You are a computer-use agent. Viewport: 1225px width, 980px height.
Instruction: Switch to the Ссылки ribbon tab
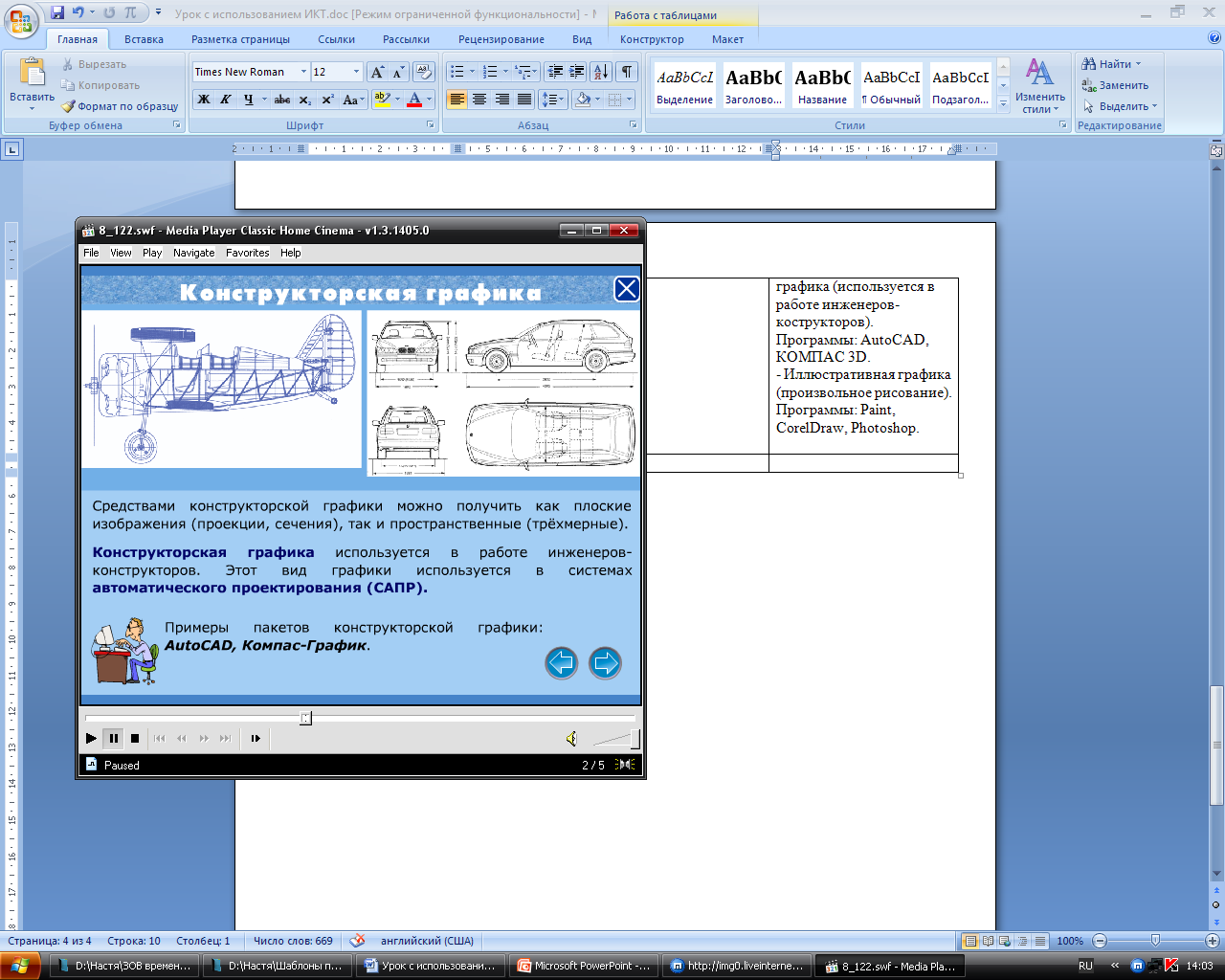(336, 39)
